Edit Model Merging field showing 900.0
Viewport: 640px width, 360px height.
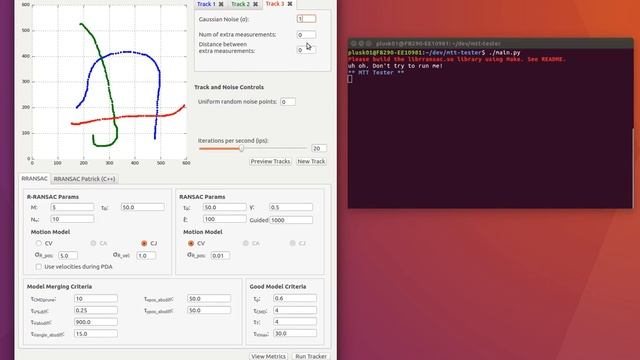click(x=96, y=322)
